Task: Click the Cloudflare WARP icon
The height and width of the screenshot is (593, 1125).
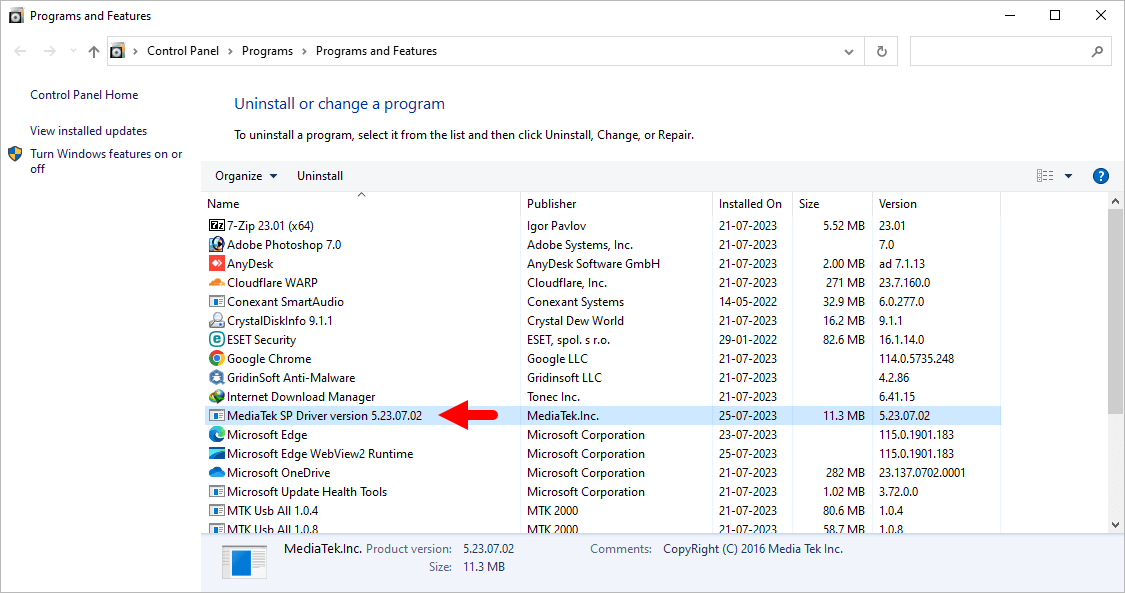Action: point(217,282)
